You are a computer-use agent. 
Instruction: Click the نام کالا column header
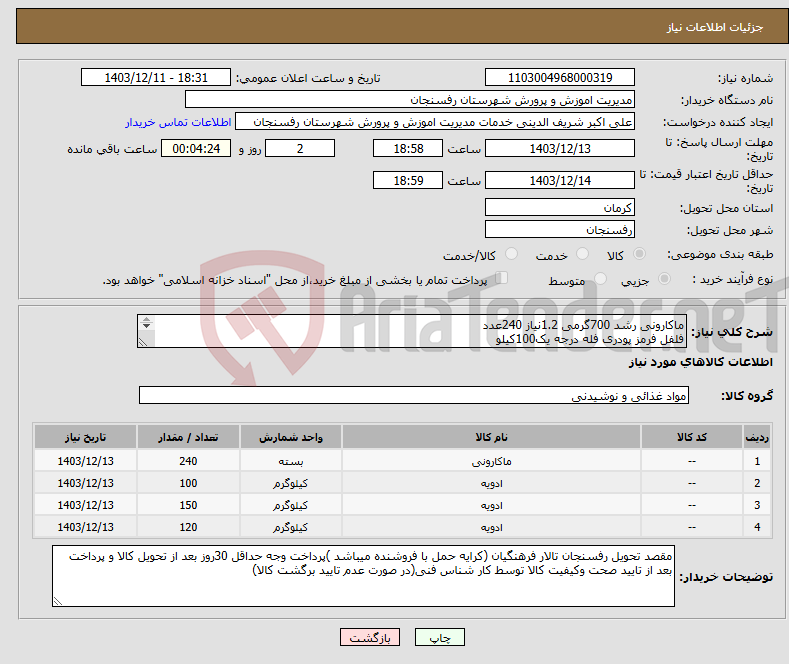click(x=491, y=437)
